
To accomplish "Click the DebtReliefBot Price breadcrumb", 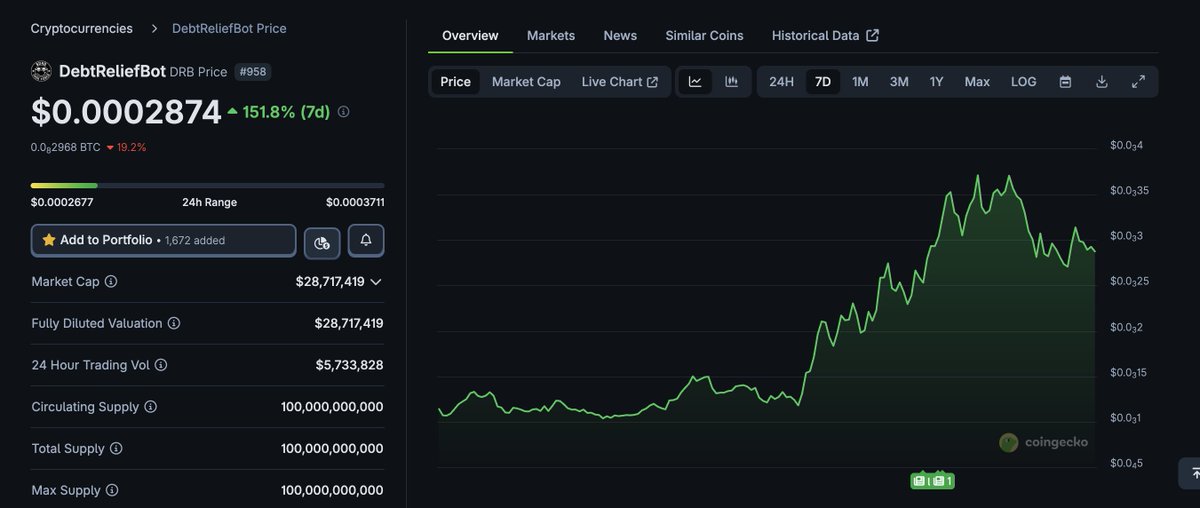I will point(229,28).
